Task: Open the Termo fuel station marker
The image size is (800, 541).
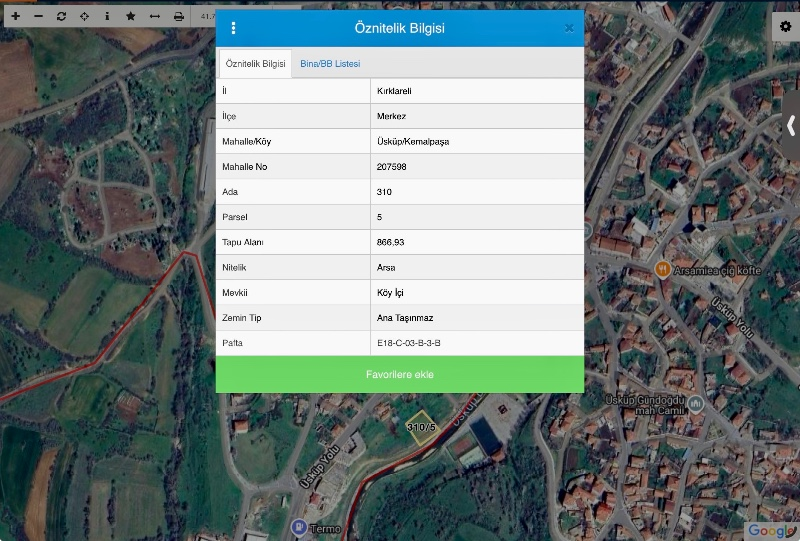Action: point(298,526)
